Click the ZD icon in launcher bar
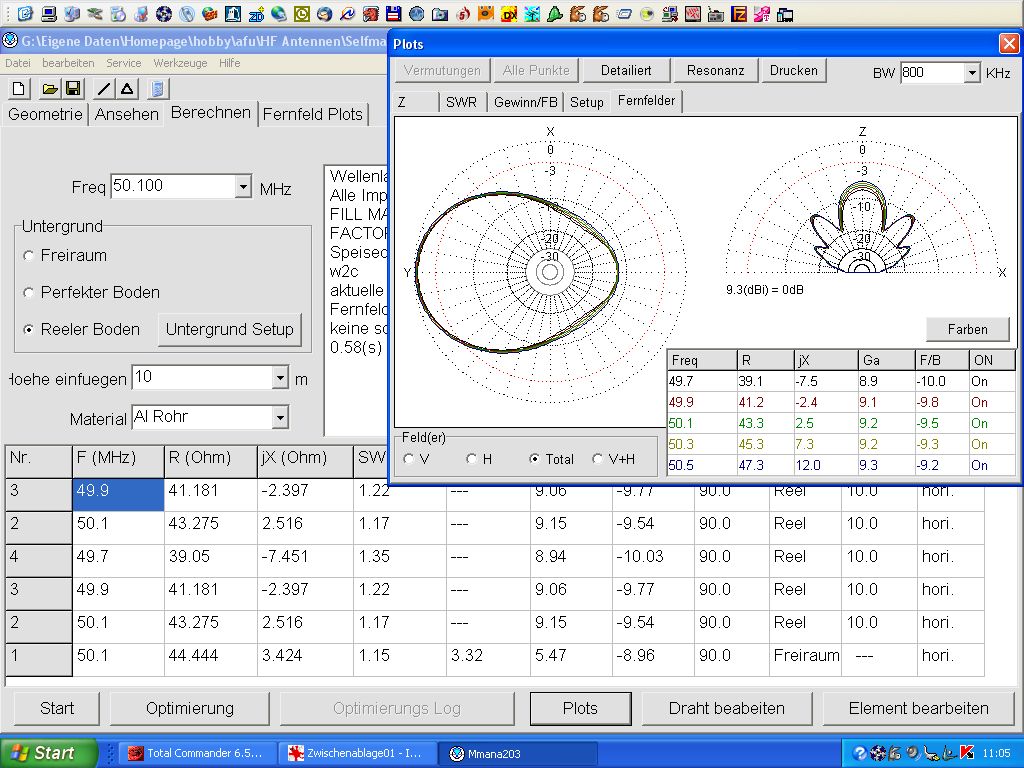This screenshot has height=768, width=1024. (x=256, y=14)
